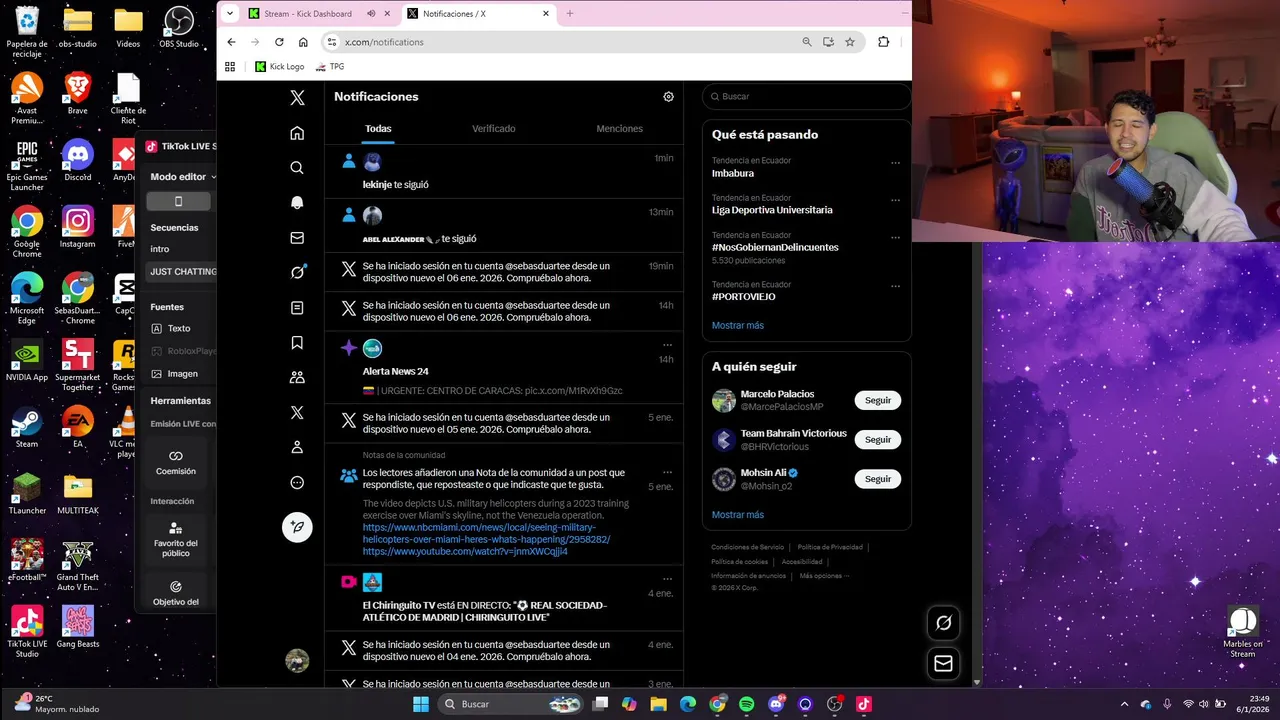The height and width of the screenshot is (720, 1280).
Task: Open the apps grid icon in the bookmarks bar
Action: pos(230,67)
